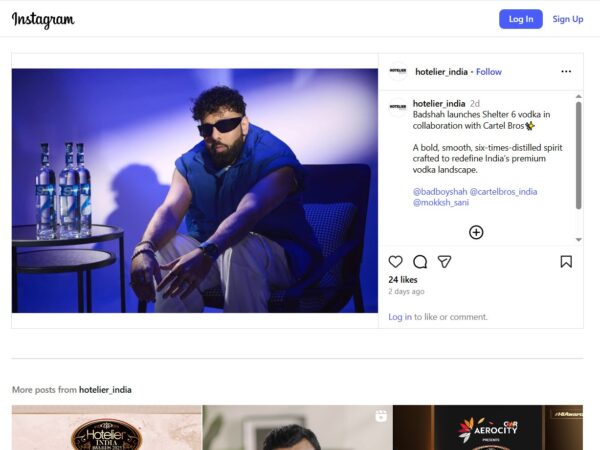The image size is (600, 450).
Task: Click the Log in link to comment
Action: click(400, 317)
